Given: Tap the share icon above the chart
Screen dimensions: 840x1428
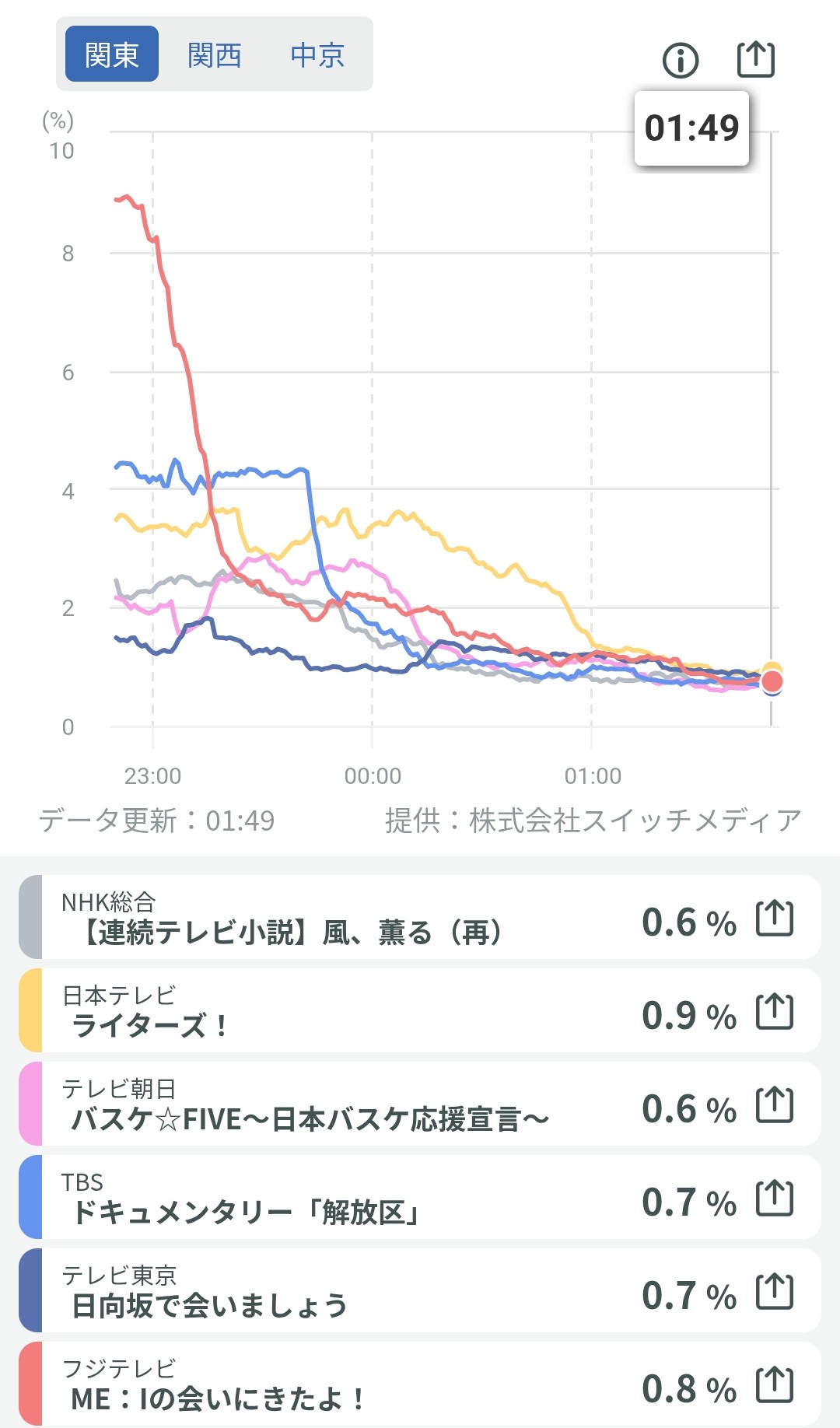Looking at the screenshot, I should point(755,60).
